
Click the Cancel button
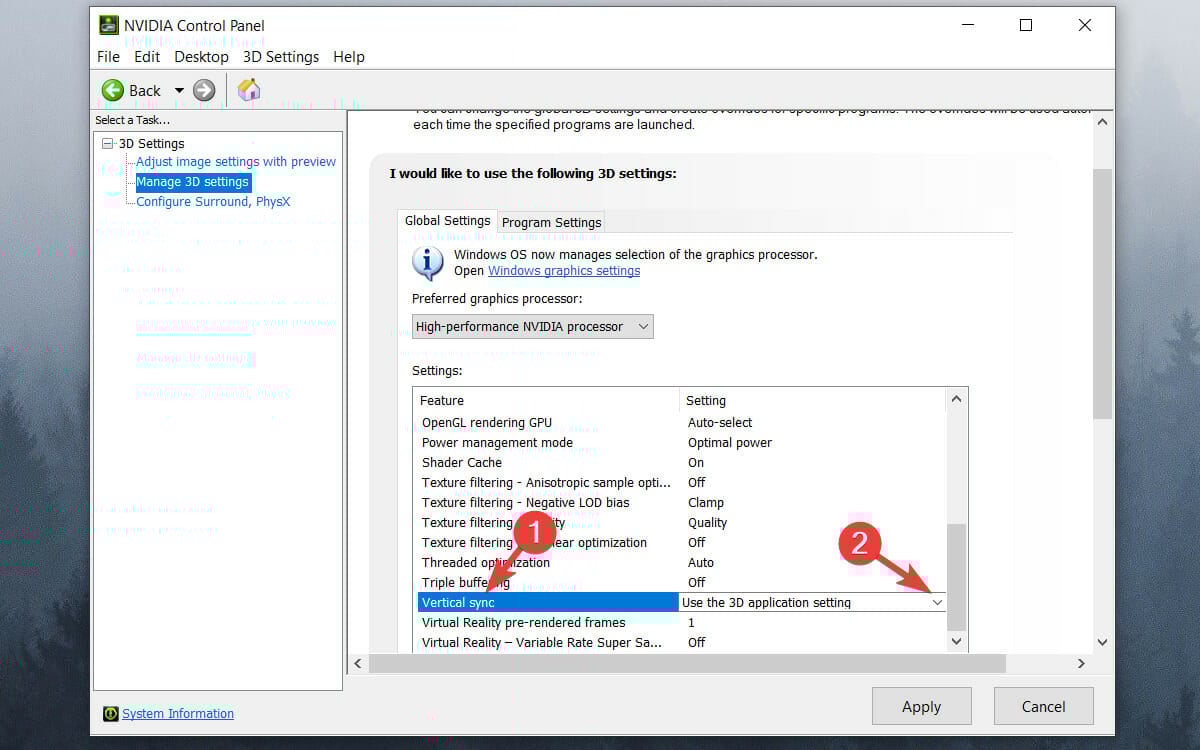click(1044, 706)
